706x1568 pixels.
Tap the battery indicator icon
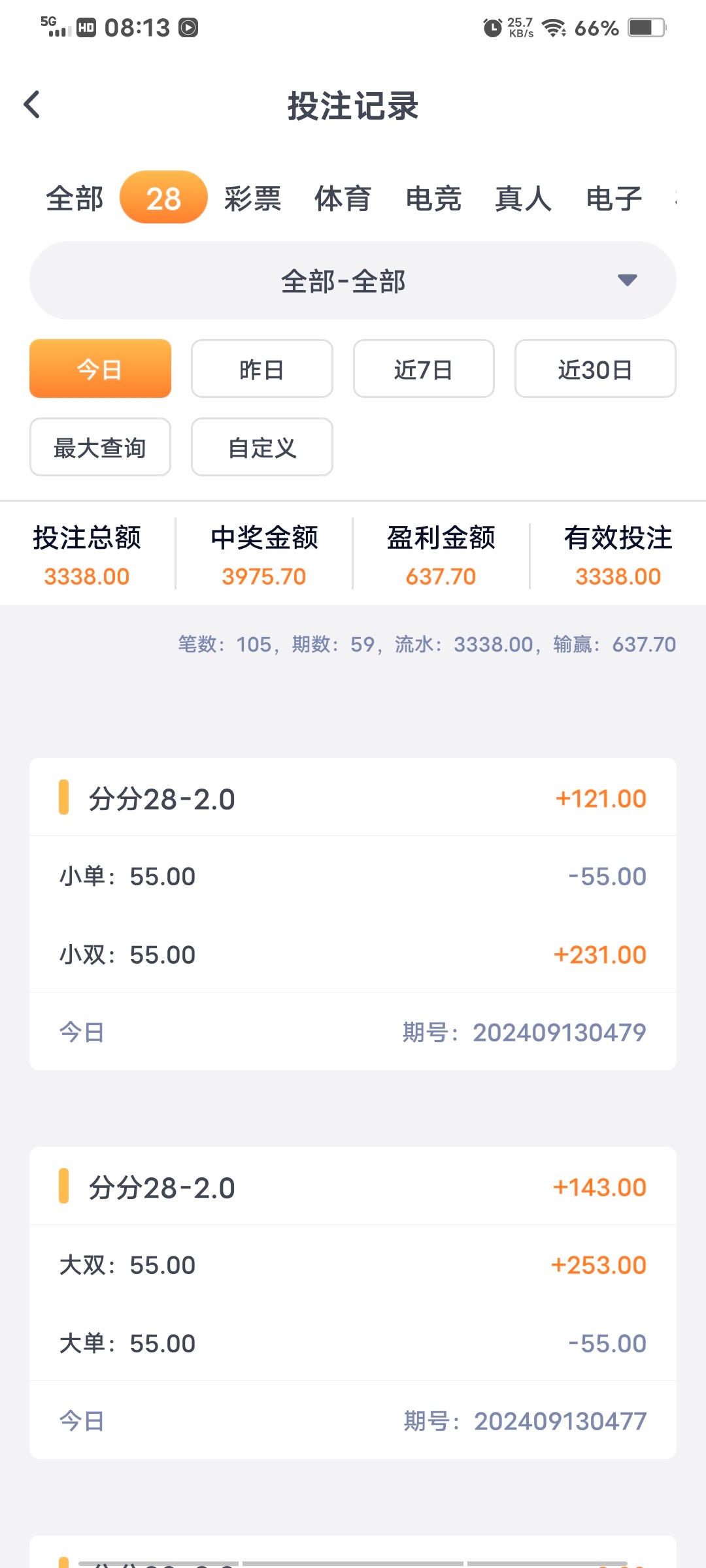pyautogui.click(x=646, y=27)
